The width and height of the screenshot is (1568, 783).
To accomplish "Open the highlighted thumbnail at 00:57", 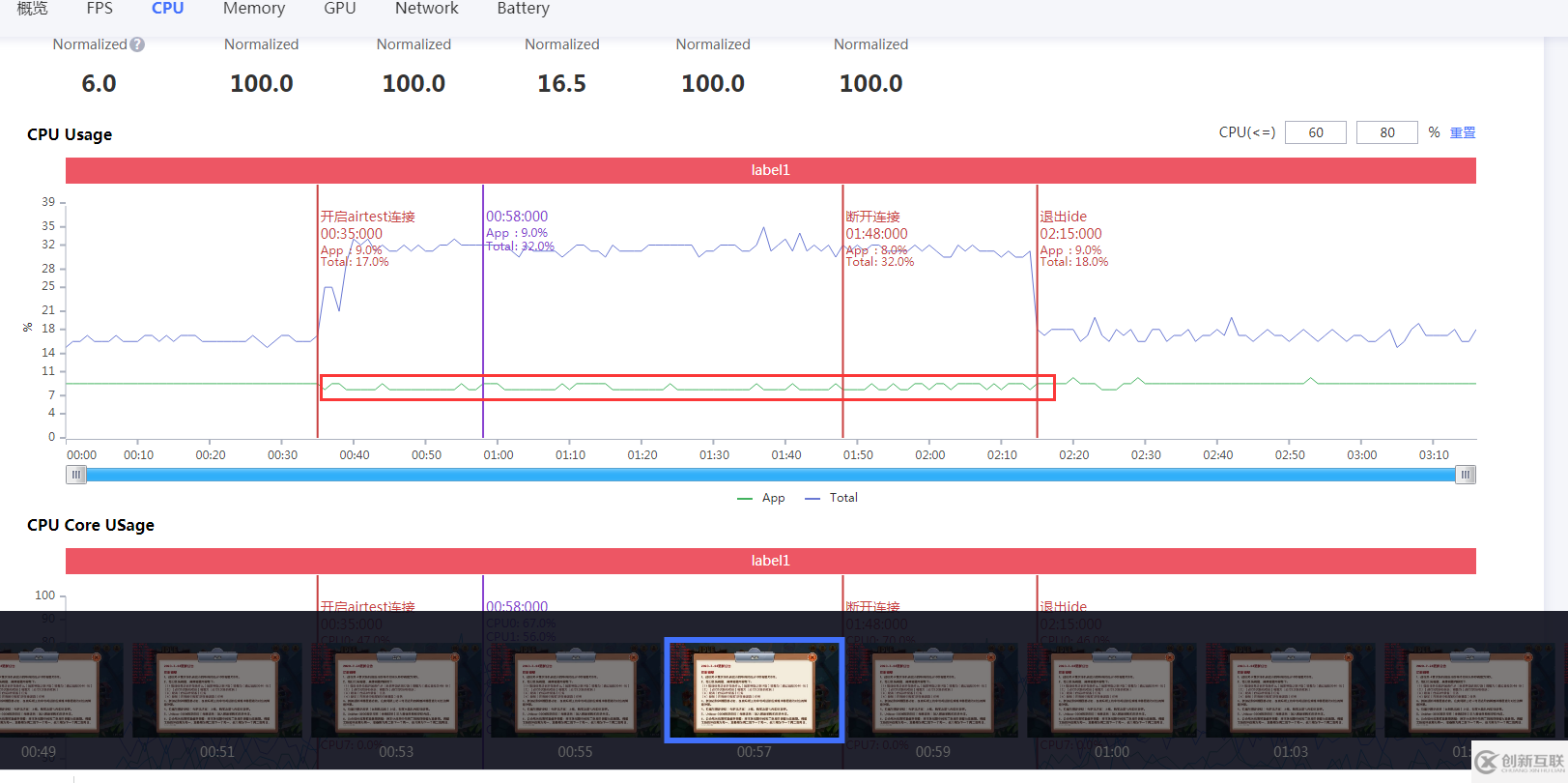I will (x=755, y=690).
